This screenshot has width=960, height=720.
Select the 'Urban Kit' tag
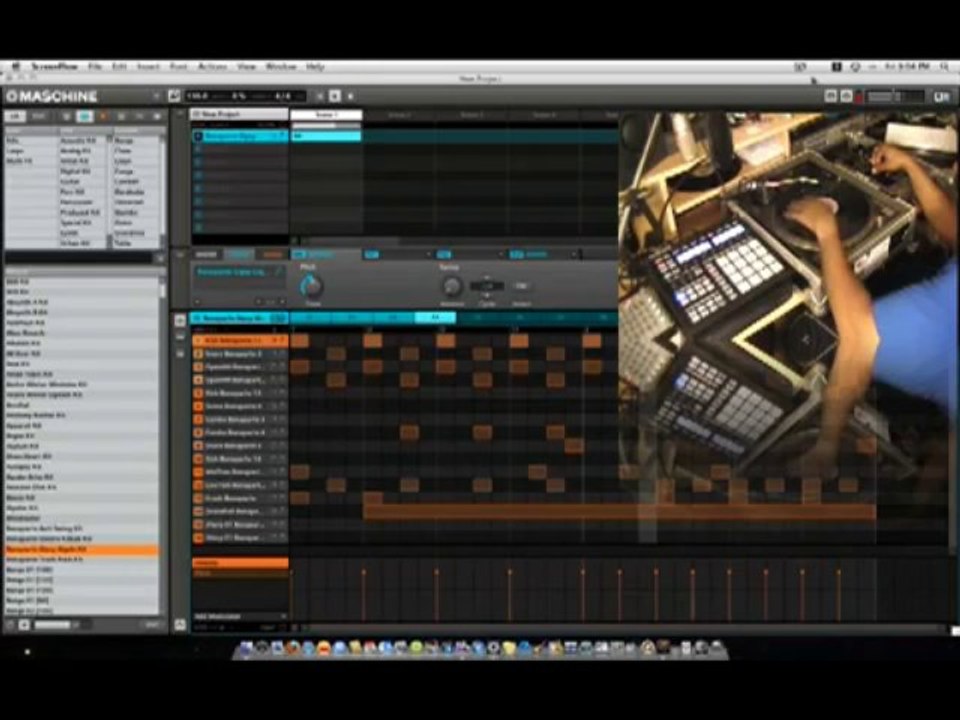pyautogui.click(x=75, y=243)
